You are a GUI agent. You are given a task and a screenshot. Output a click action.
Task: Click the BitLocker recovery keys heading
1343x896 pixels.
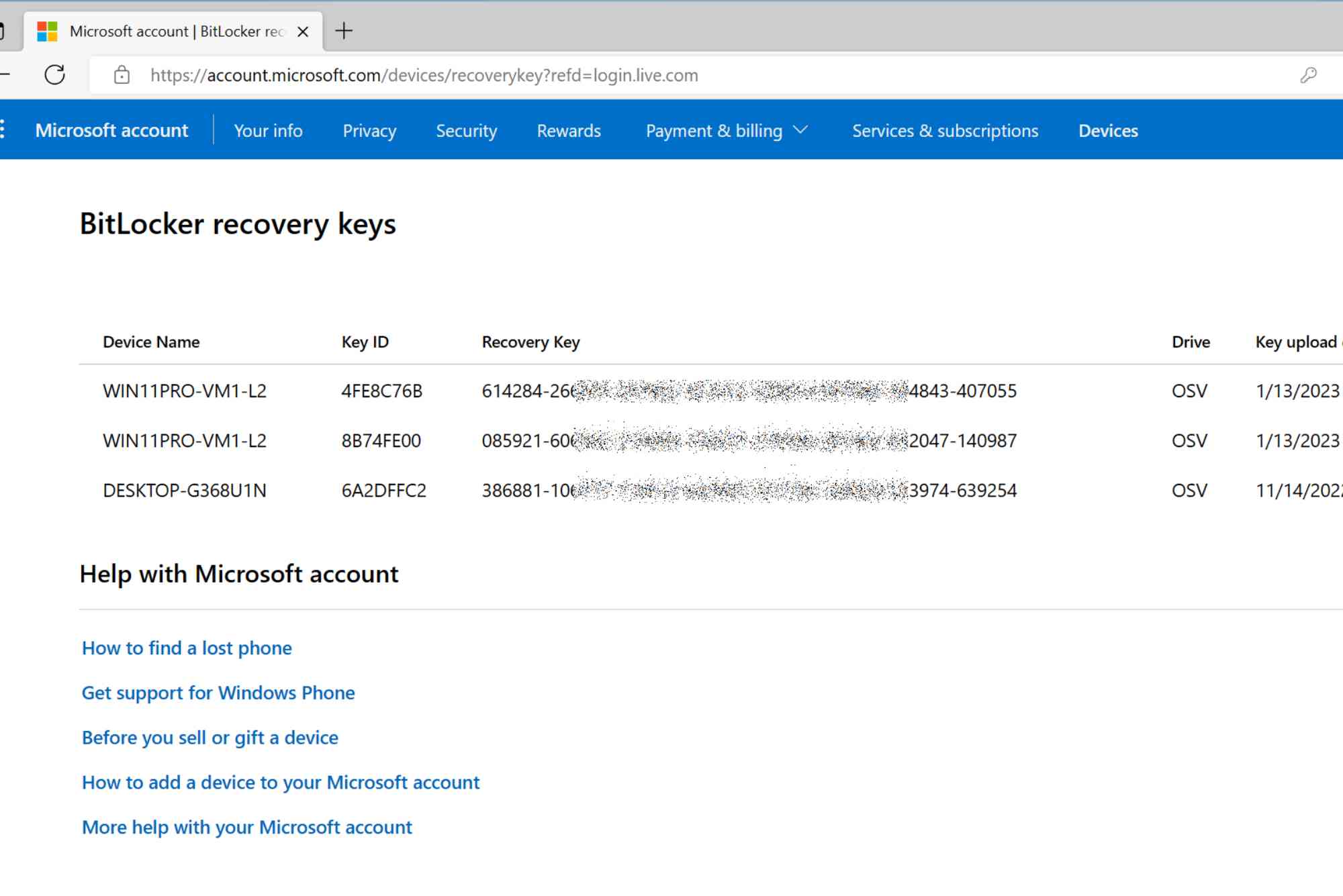click(x=238, y=224)
